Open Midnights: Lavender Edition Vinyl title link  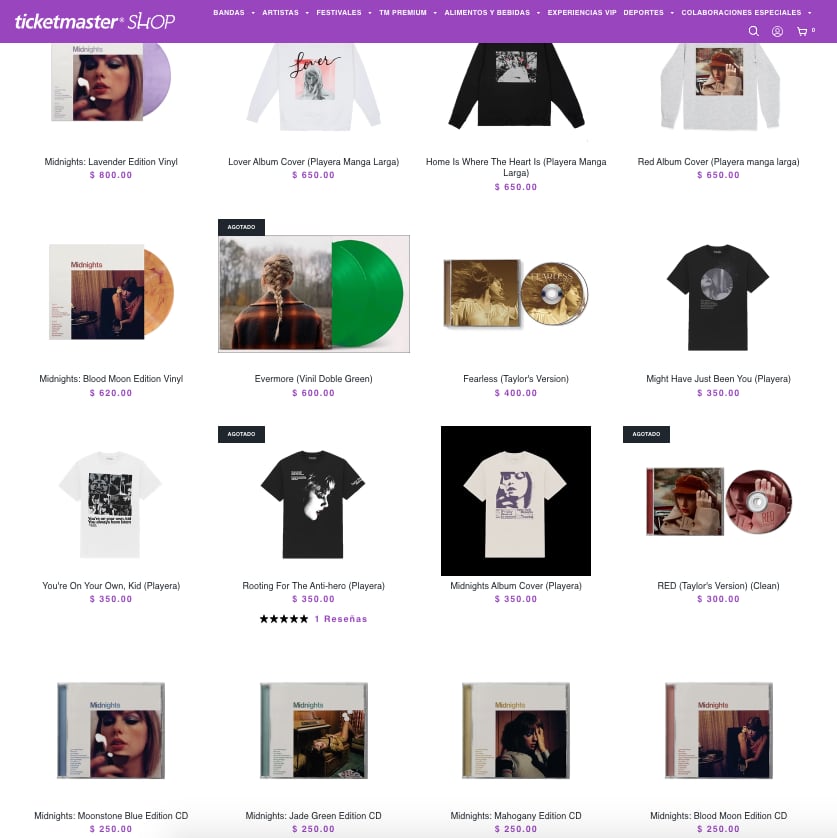click(x=111, y=161)
